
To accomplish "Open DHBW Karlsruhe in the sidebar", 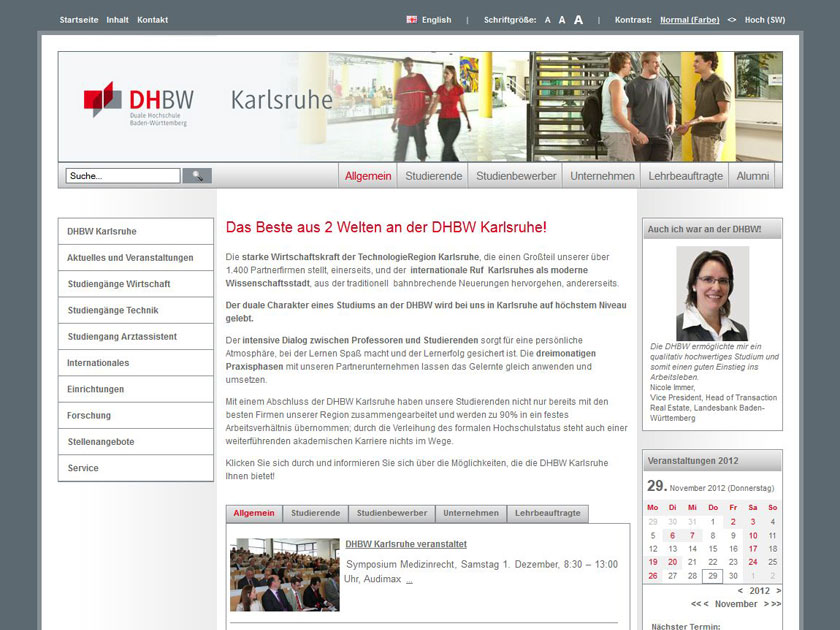I will (136, 231).
